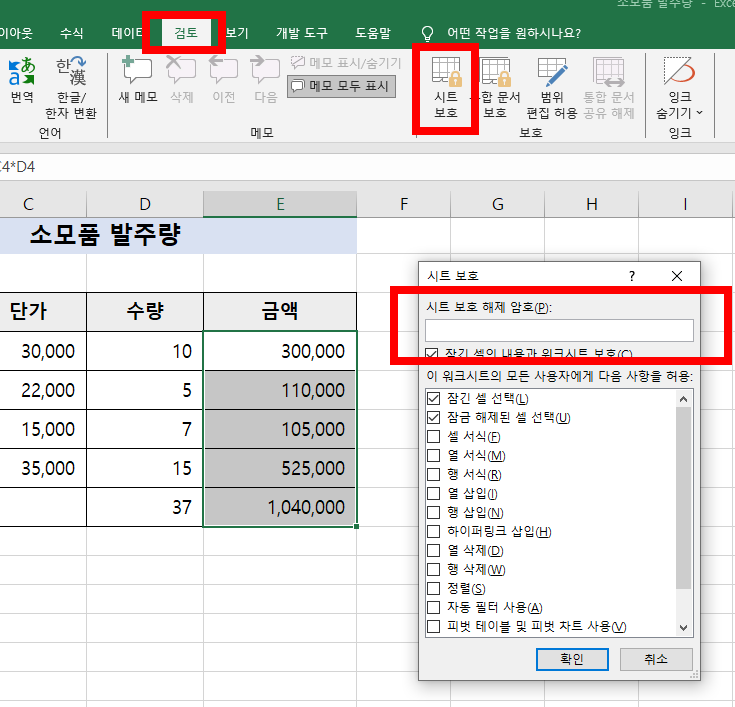Select column H header

592,204
